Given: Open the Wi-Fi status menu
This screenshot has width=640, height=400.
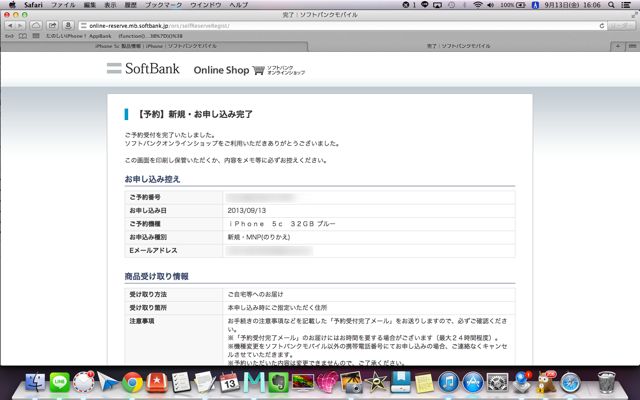Looking at the screenshot, I should 477,5.
